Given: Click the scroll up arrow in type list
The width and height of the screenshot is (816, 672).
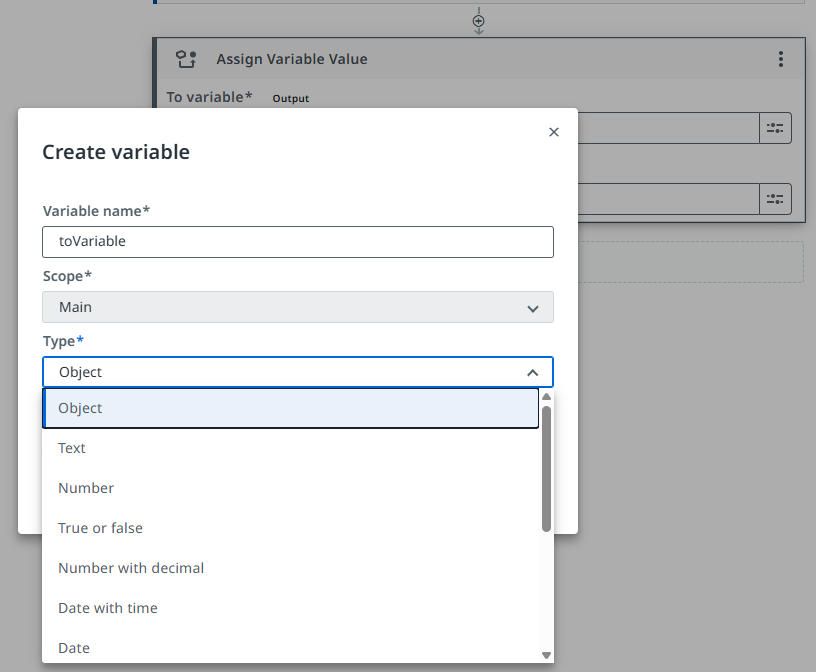Looking at the screenshot, I should (546, 396).
